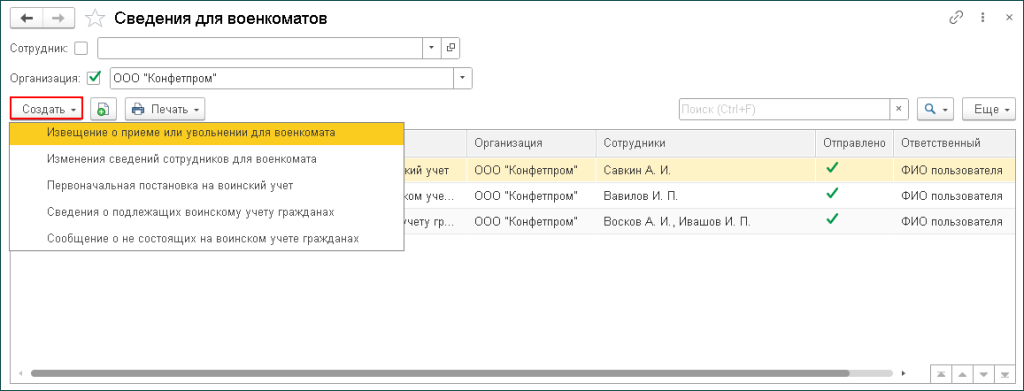The image size is (1024, 391).
Task: Choose Сведения о подлежащих воинскому учету гражданах
Action: tap(207, 212)
